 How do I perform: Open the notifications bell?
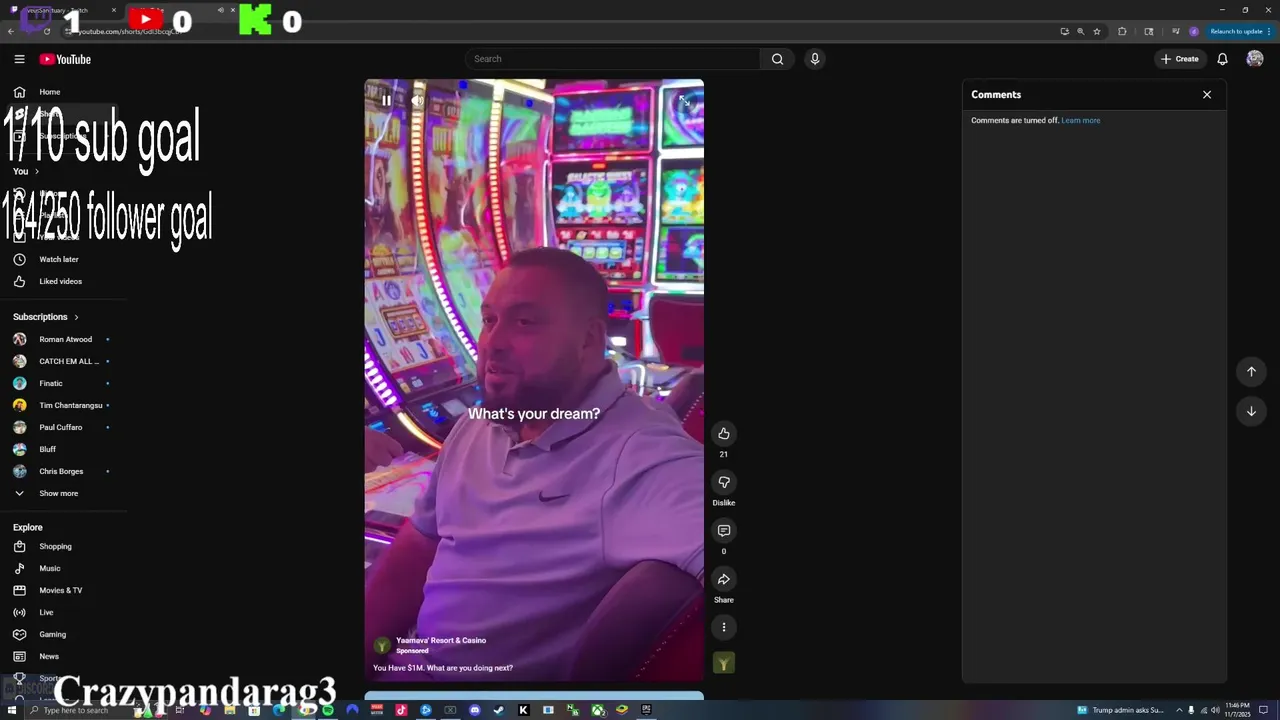point(1222,59)
